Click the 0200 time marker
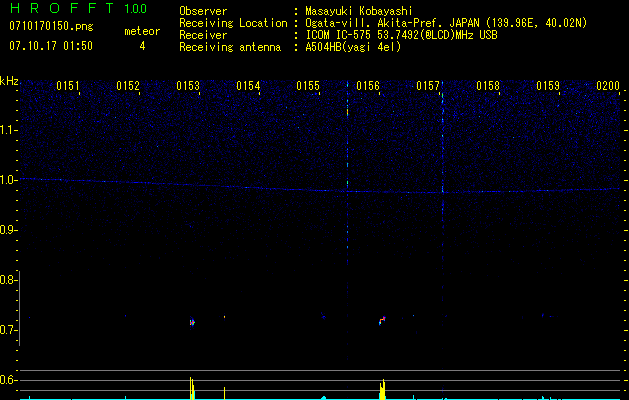Viewport: 629px width, 400px height. 608,86
